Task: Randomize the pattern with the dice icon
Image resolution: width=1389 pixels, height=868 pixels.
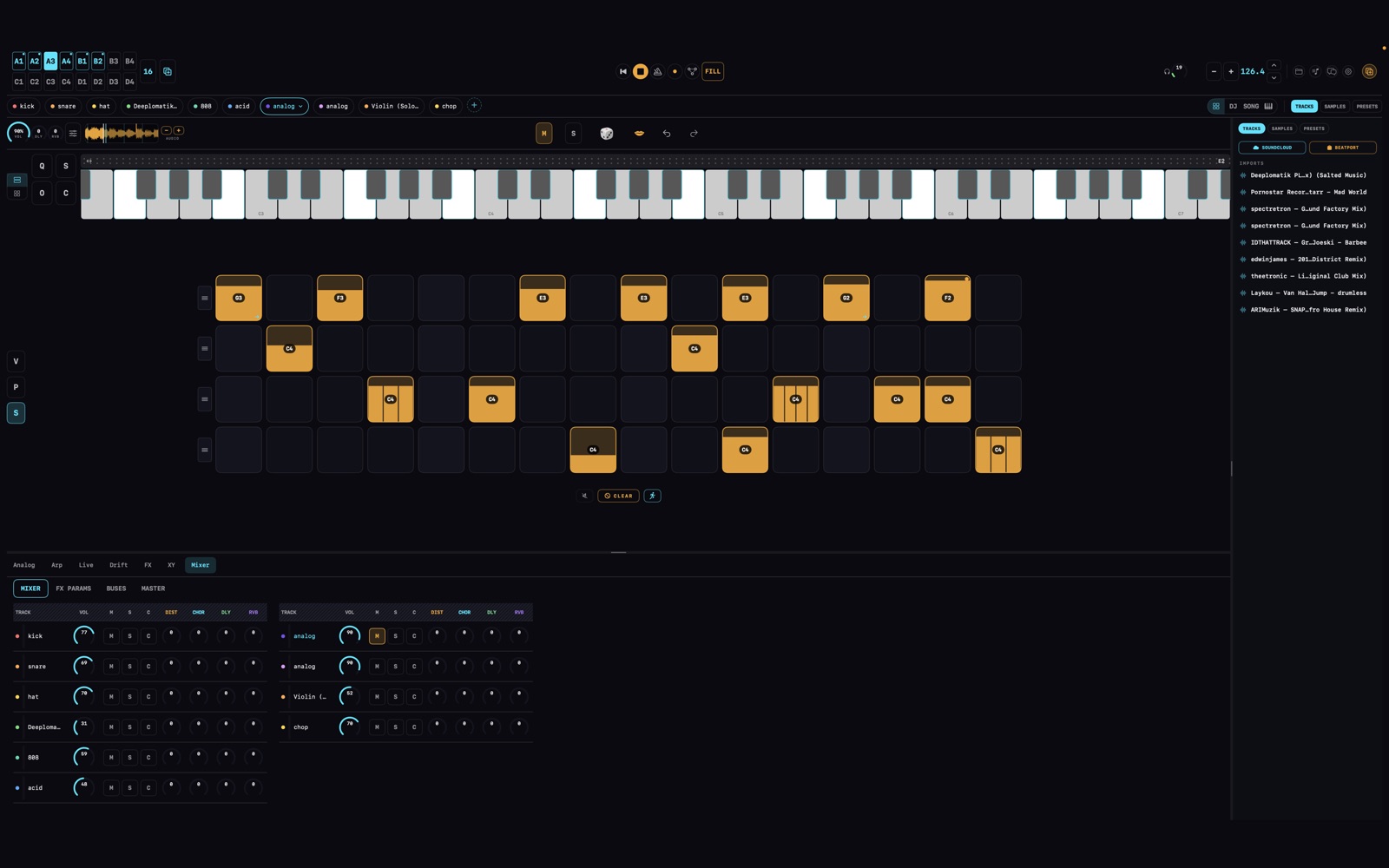Action: (x=607, y=134)
